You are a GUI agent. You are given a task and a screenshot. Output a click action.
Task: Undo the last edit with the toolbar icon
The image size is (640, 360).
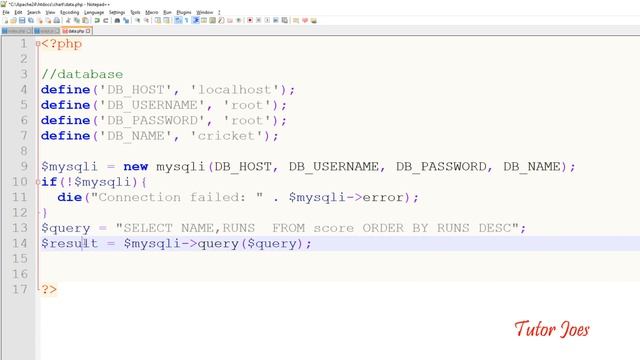click(97, 20)
